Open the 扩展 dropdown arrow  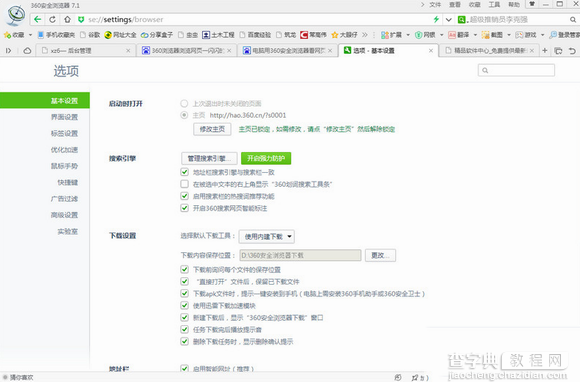click(408, 35)
